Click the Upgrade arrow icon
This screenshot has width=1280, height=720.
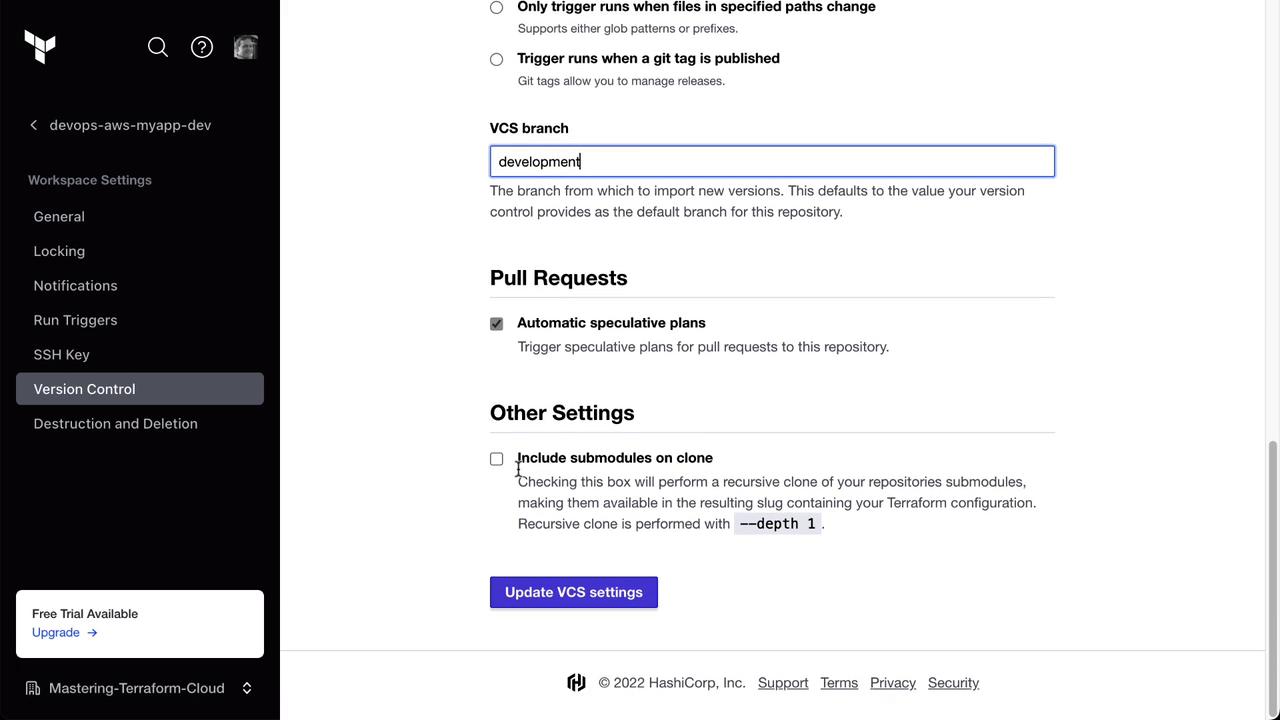[x=92, y=633]
